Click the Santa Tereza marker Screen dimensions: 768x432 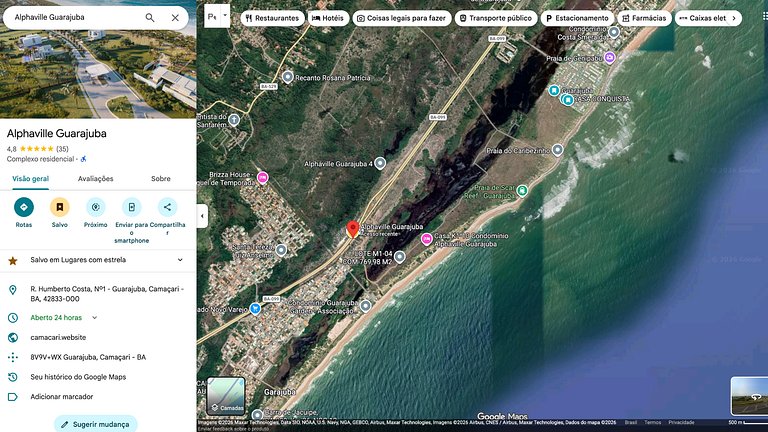pyautogui.click(x=281, y=250)
